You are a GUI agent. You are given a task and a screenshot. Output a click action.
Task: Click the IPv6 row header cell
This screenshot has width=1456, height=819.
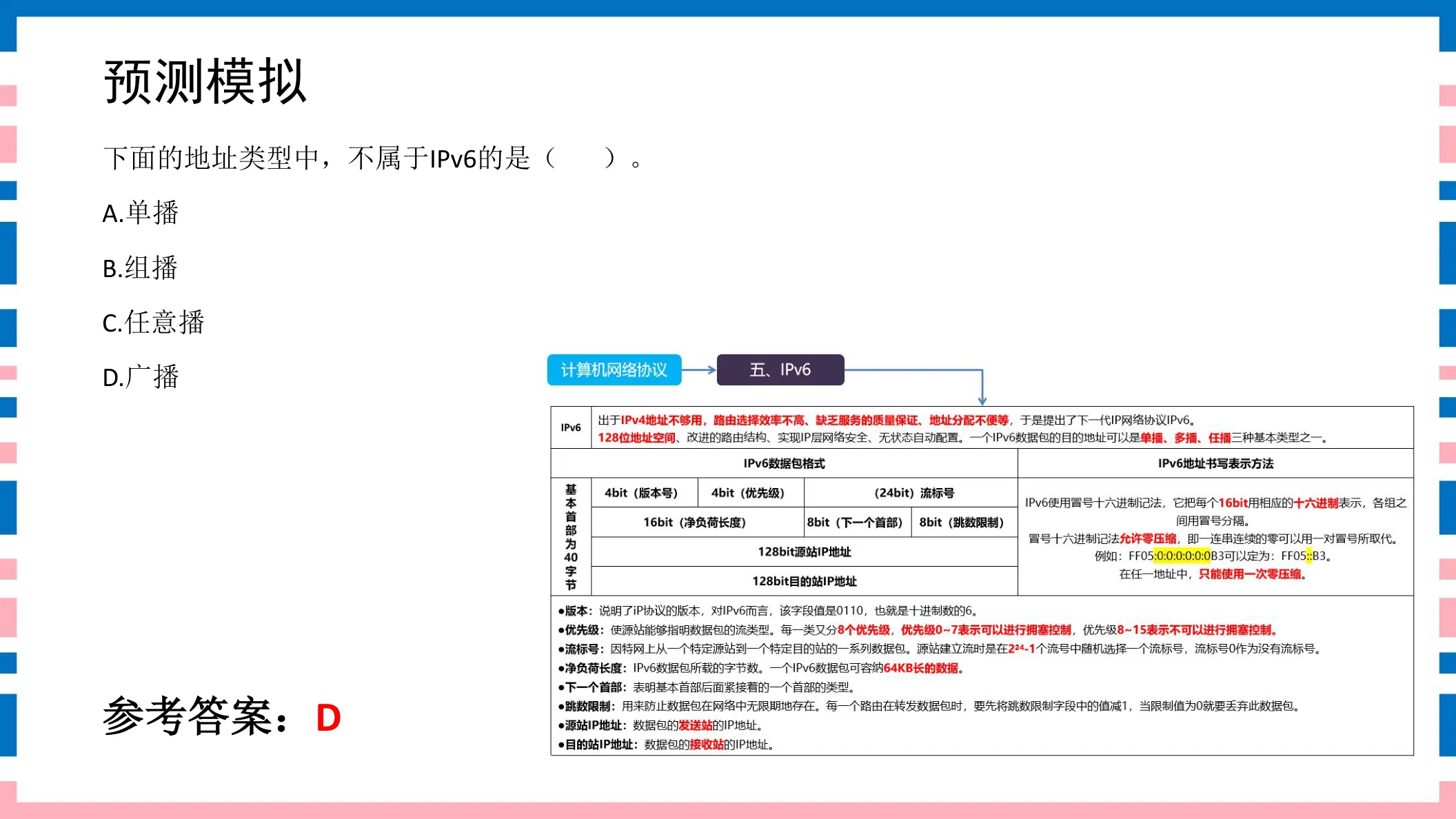click(x=571, y=427)
